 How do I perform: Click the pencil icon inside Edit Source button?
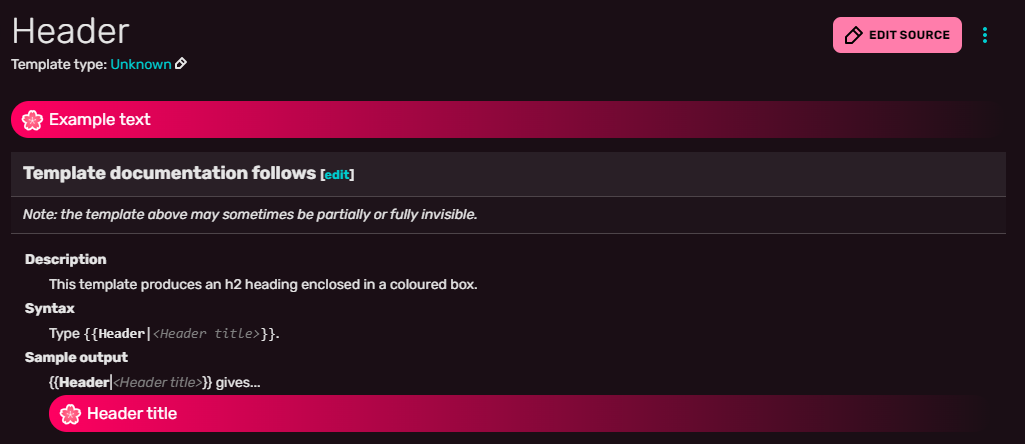(853, 35)
